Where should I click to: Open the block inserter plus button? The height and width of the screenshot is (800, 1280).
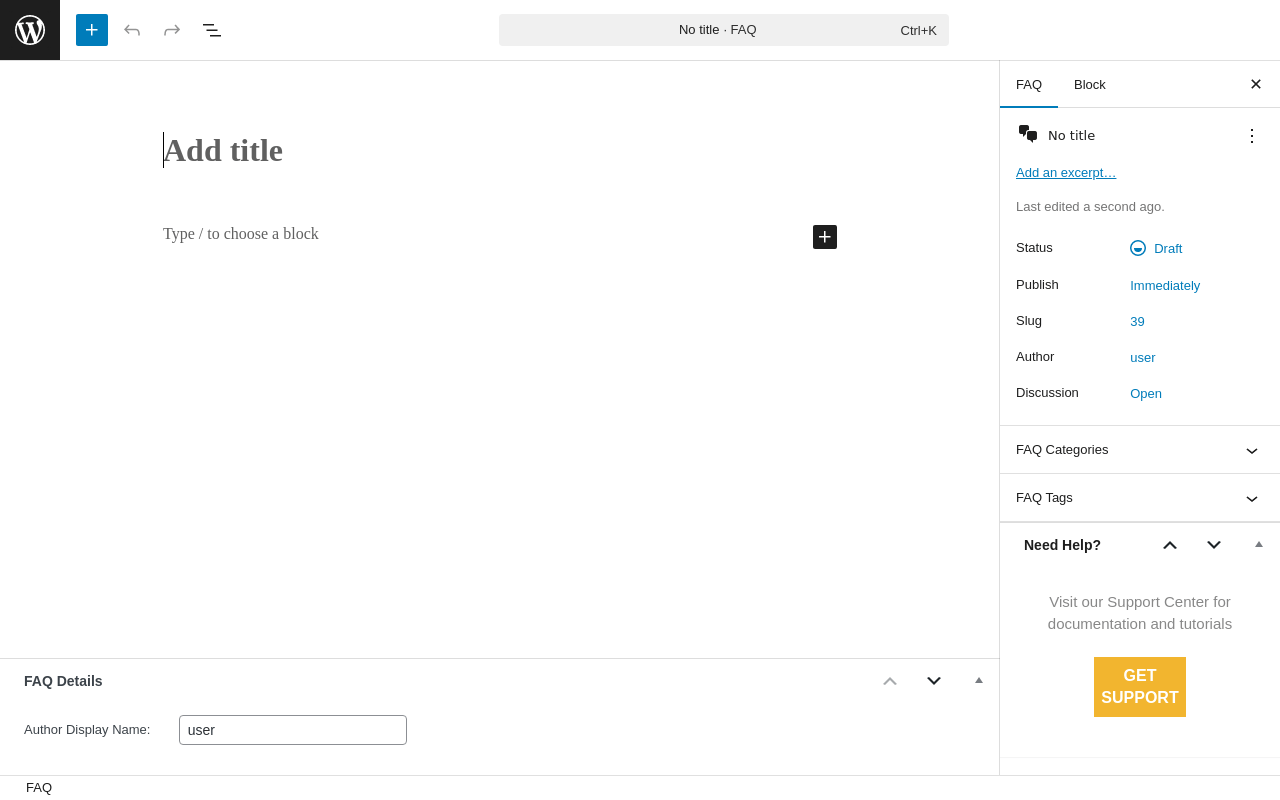(x=92, y=30)
